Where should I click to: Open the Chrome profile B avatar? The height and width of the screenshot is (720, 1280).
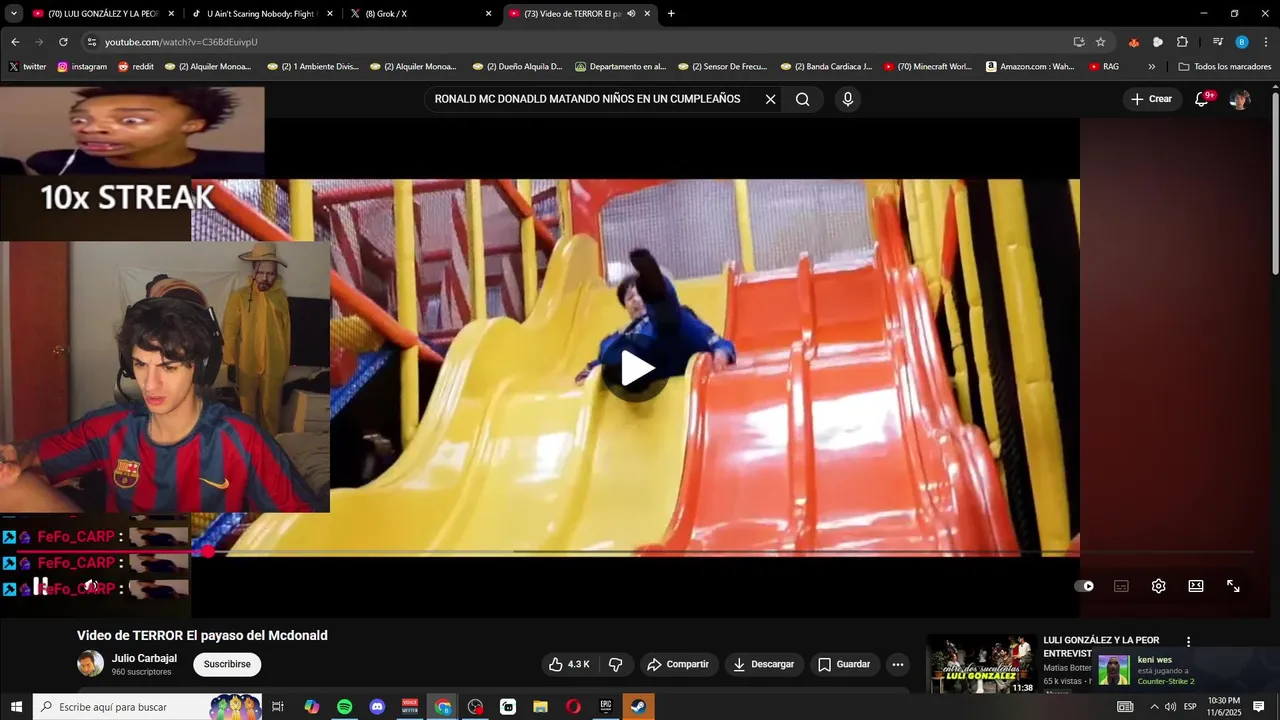[x=1242, y=42]
